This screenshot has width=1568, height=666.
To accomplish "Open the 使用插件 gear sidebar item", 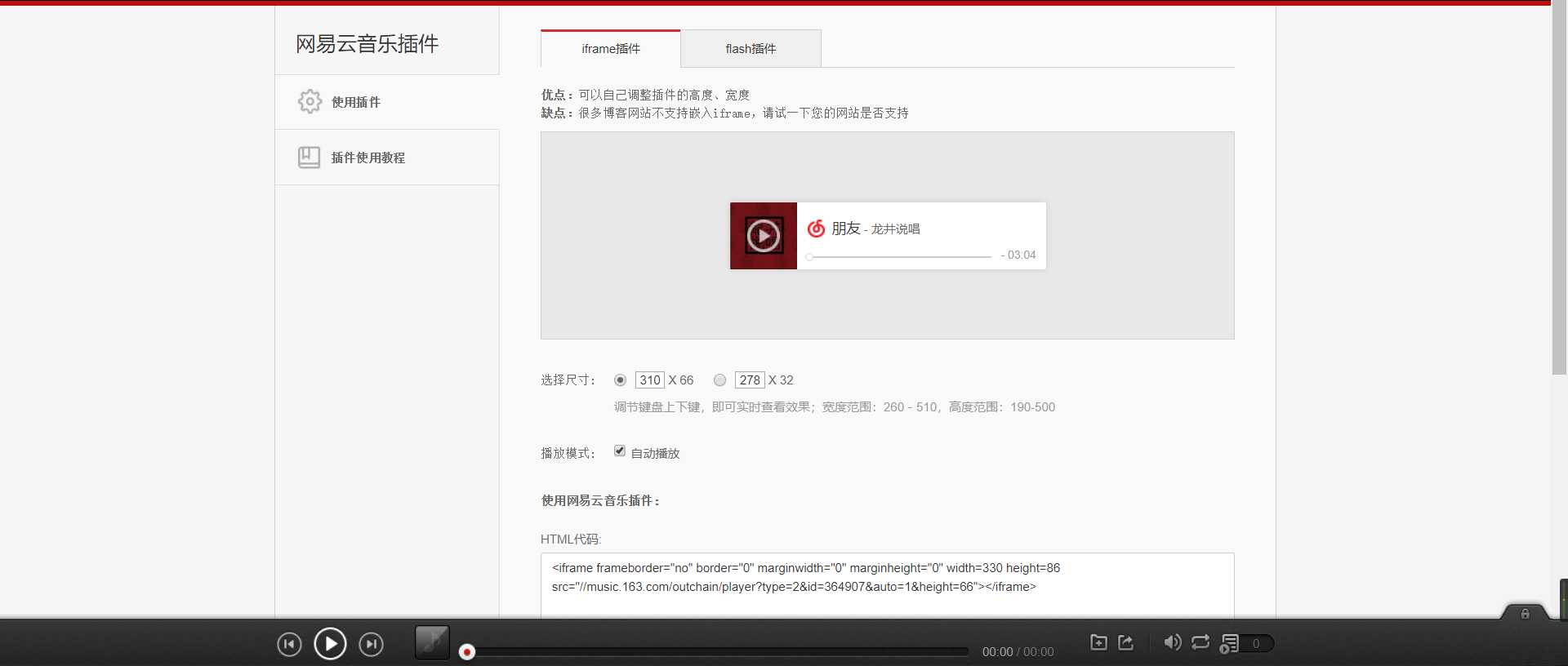I will [x=387, y=102].
